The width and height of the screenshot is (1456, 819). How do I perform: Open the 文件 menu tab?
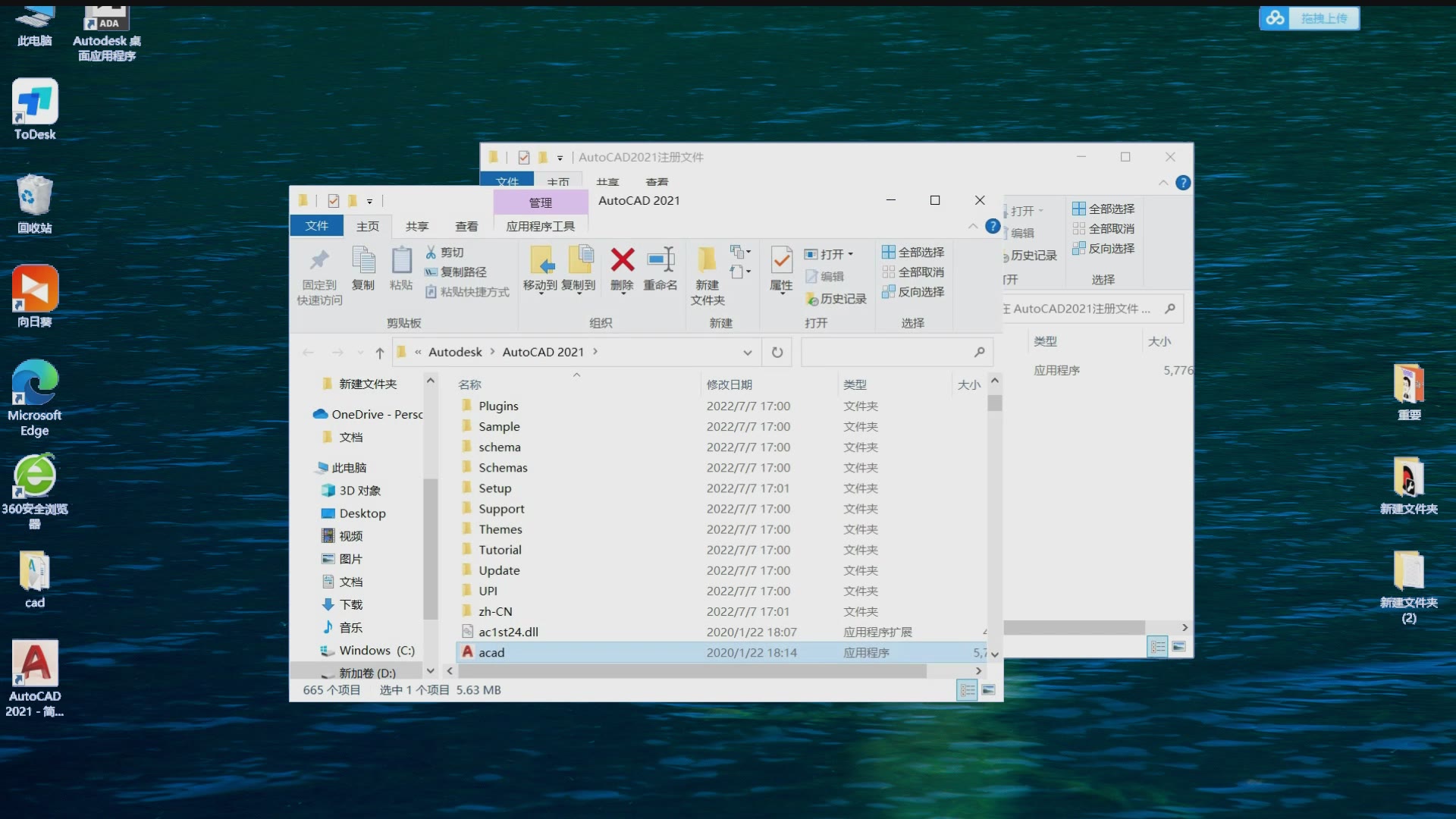[x=316, y=226]
